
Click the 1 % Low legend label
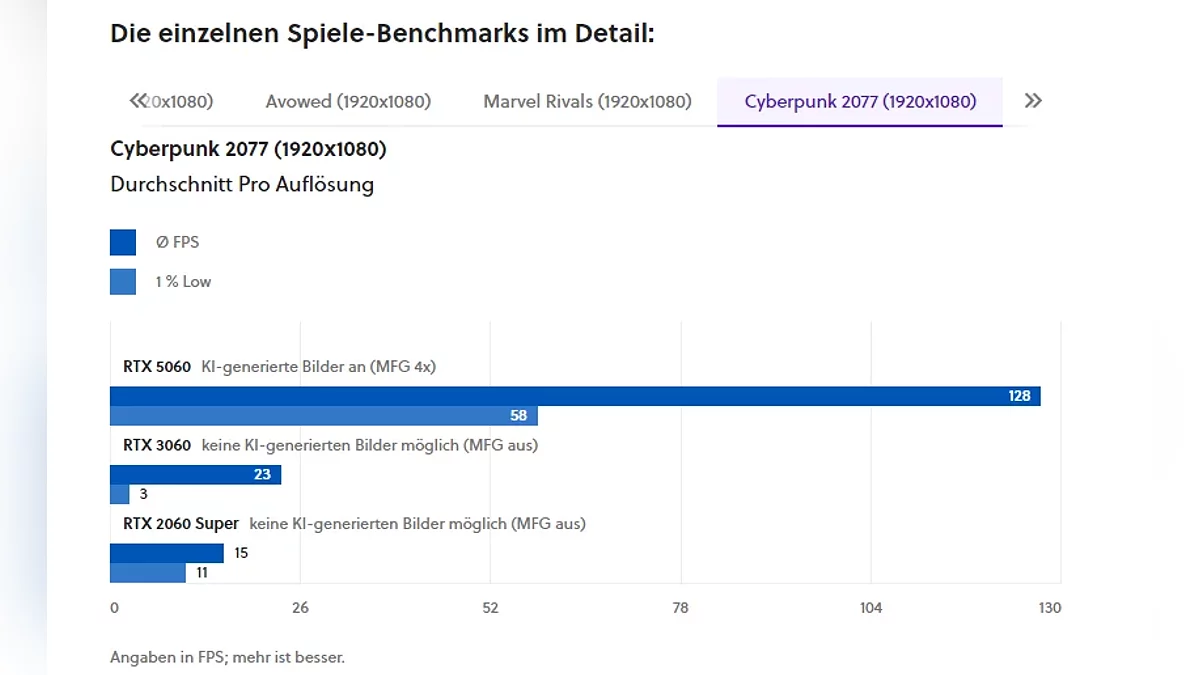(183, 282)
